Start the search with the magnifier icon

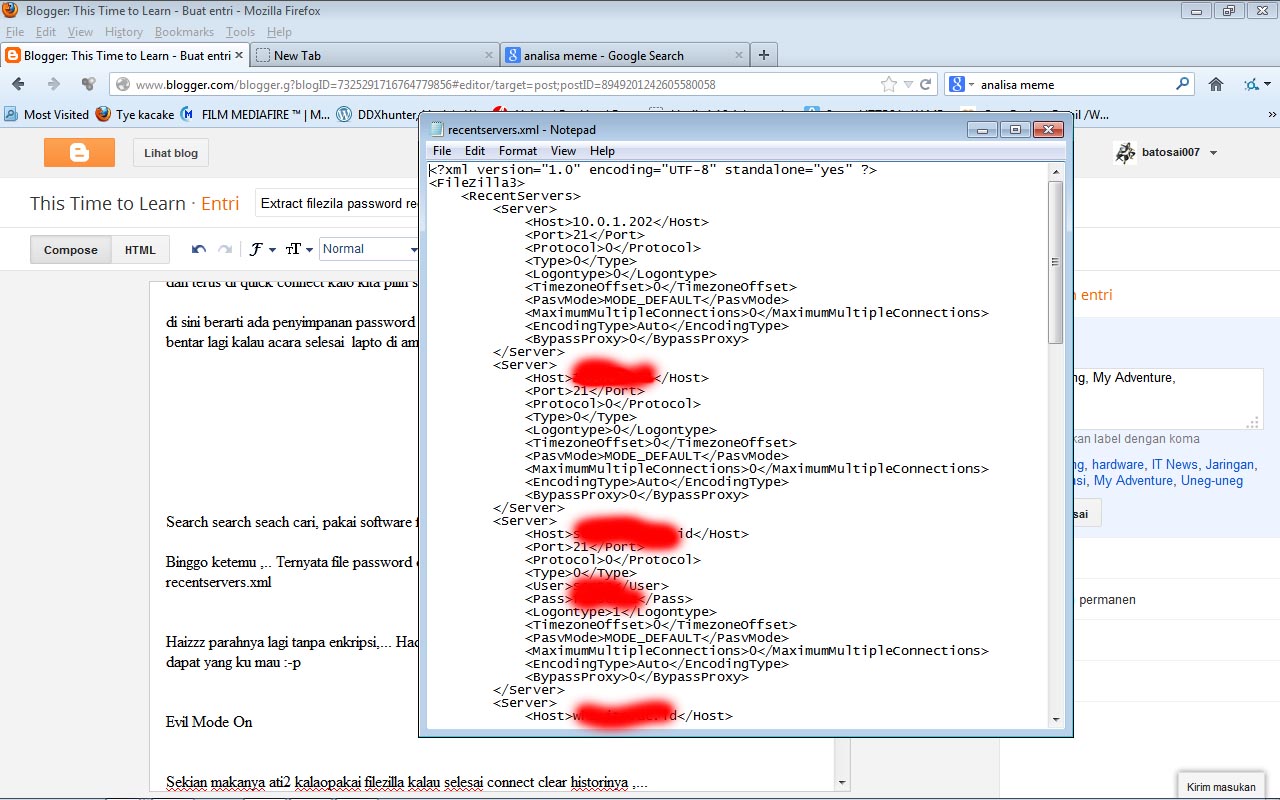tap(1181, 84)
